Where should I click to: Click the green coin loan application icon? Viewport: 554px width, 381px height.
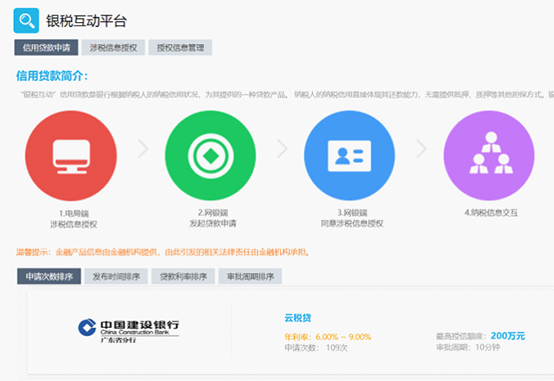[211, 156]
